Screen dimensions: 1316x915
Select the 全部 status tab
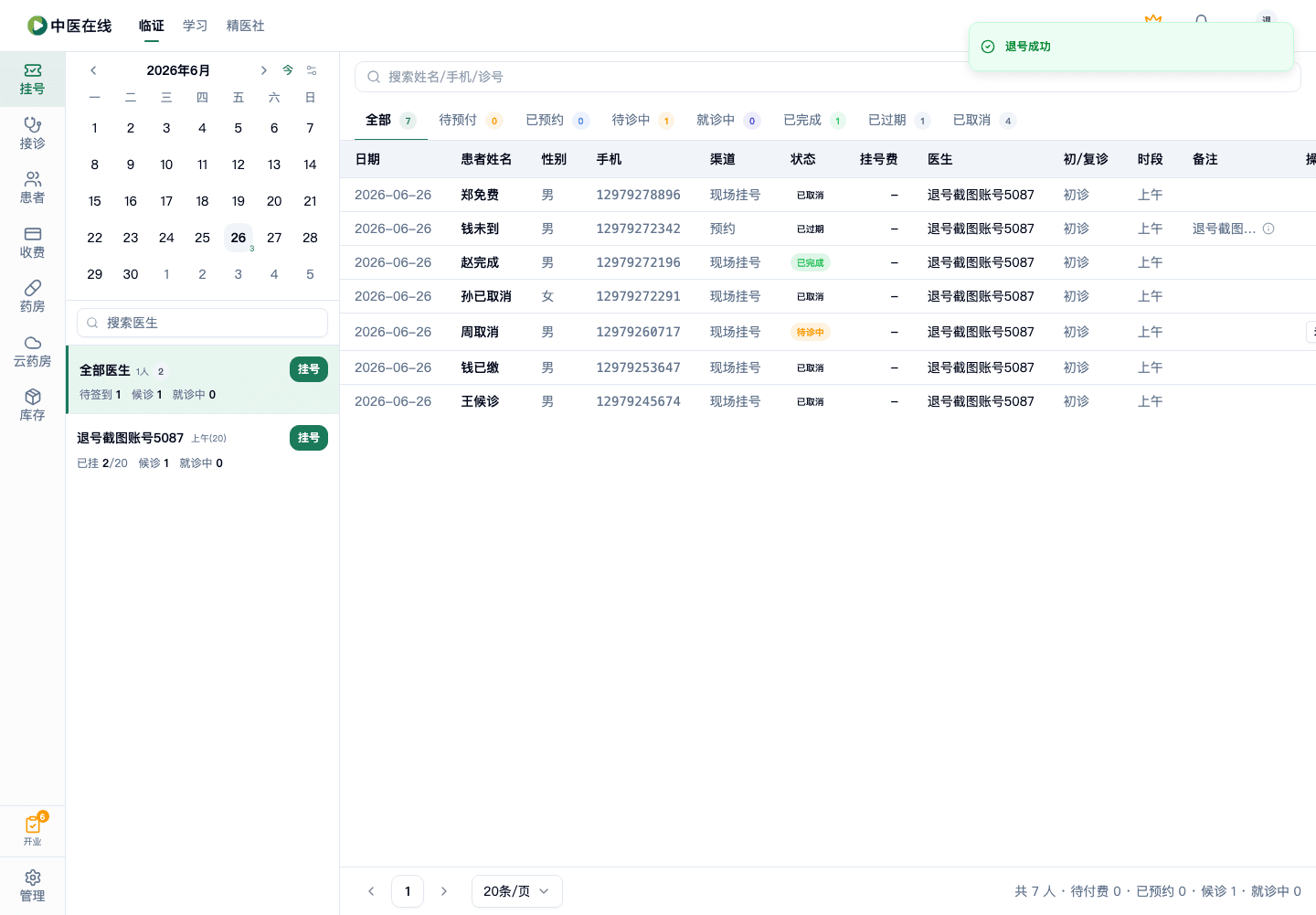390,120
